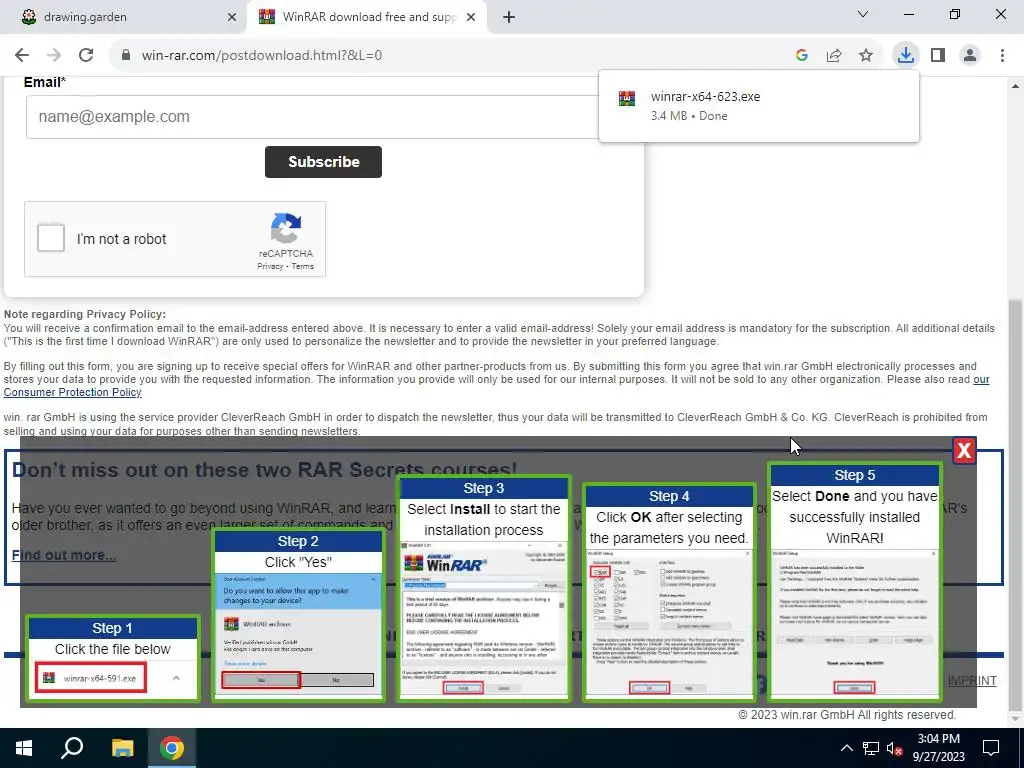Share this page using the share icon
Viewport: 1024px width, 768px height.
coord(834,56)
